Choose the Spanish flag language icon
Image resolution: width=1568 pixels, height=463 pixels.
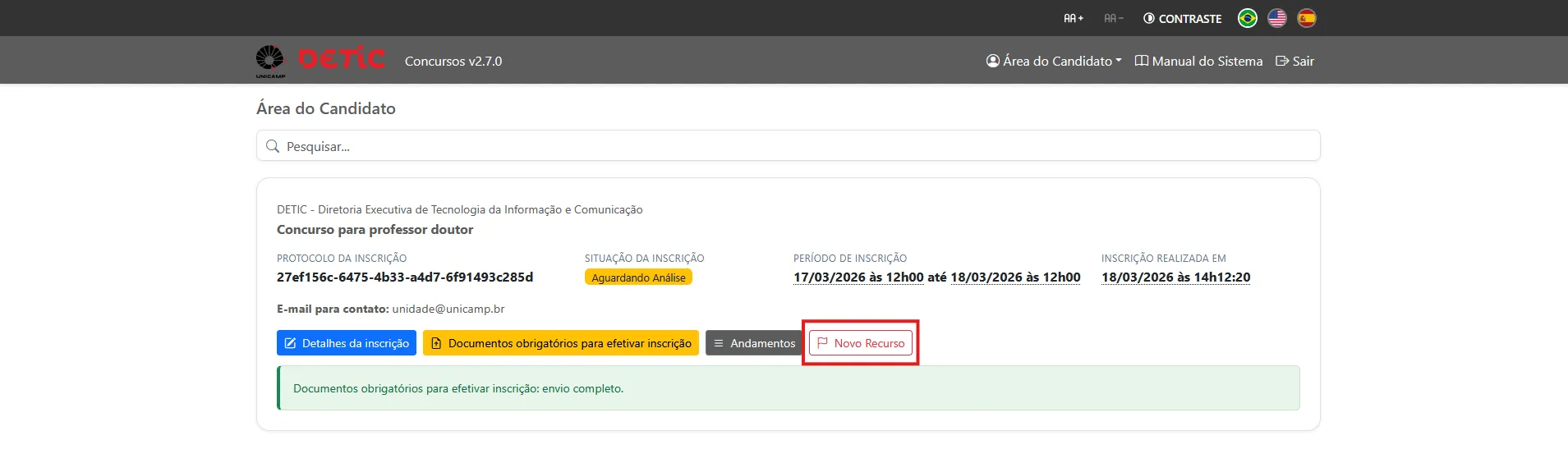(x=1306, y=18)
